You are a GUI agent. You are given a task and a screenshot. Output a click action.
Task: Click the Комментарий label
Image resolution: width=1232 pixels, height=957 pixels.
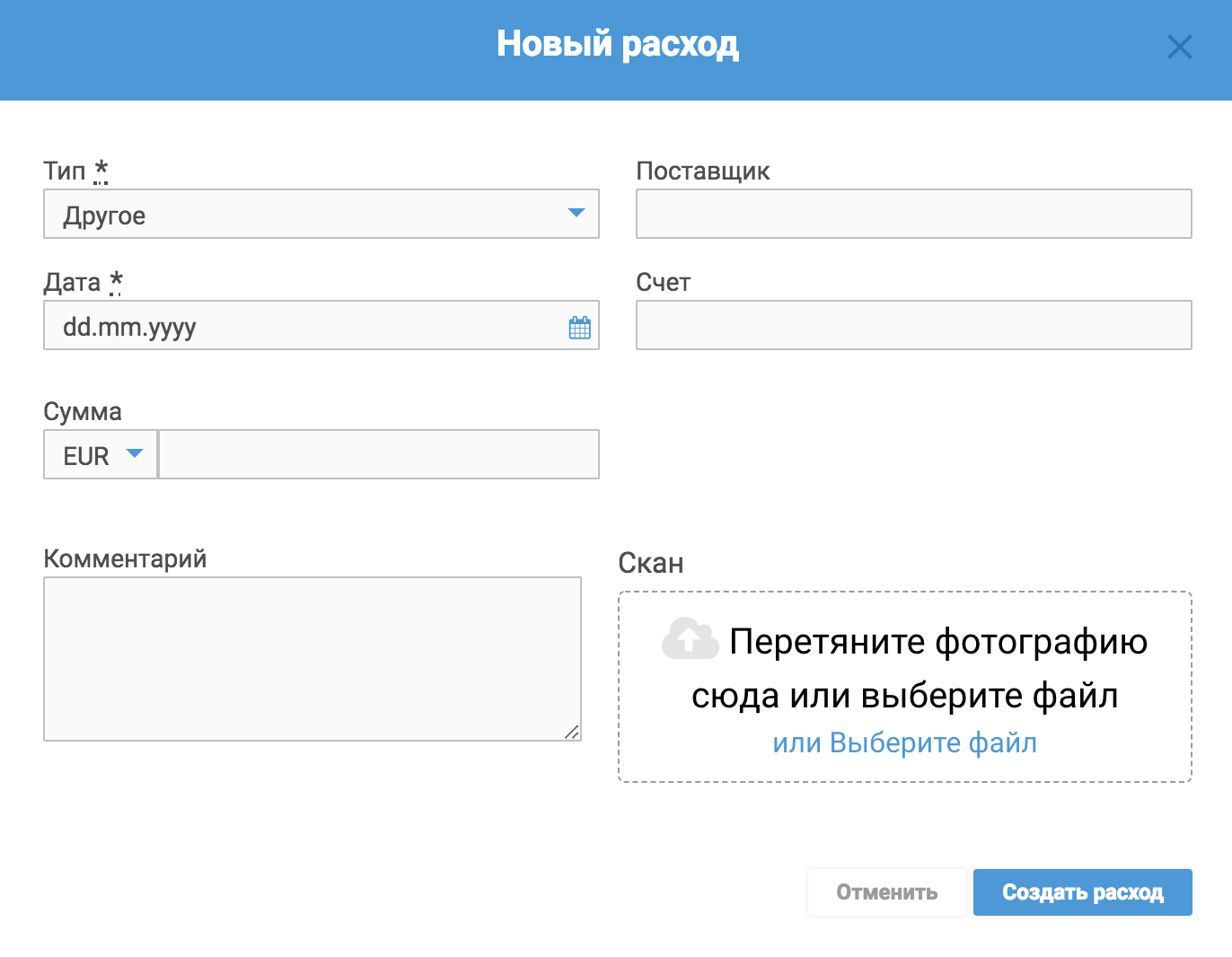(125, 558)
